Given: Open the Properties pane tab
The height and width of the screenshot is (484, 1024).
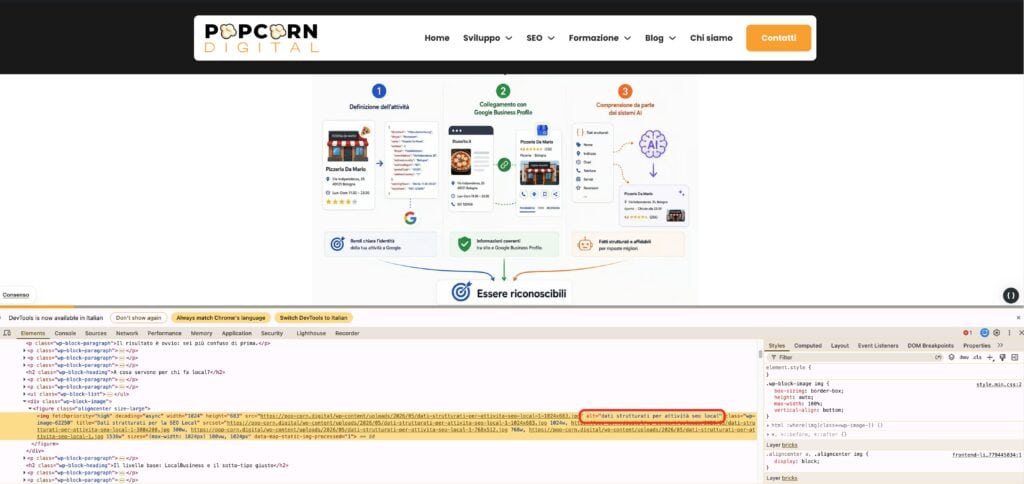Looking at the screenshot, I should click(977, 346).
